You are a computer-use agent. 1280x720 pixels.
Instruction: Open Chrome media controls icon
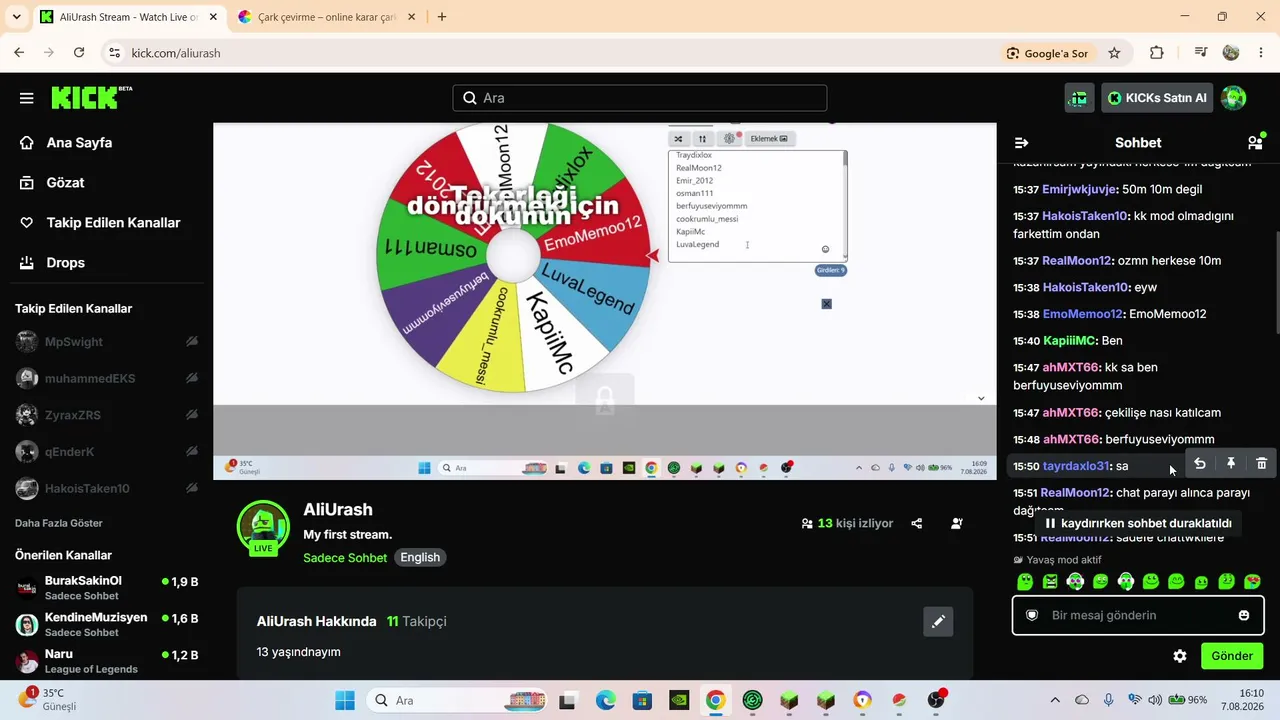pyautogui.click(x=1201, y=53)
